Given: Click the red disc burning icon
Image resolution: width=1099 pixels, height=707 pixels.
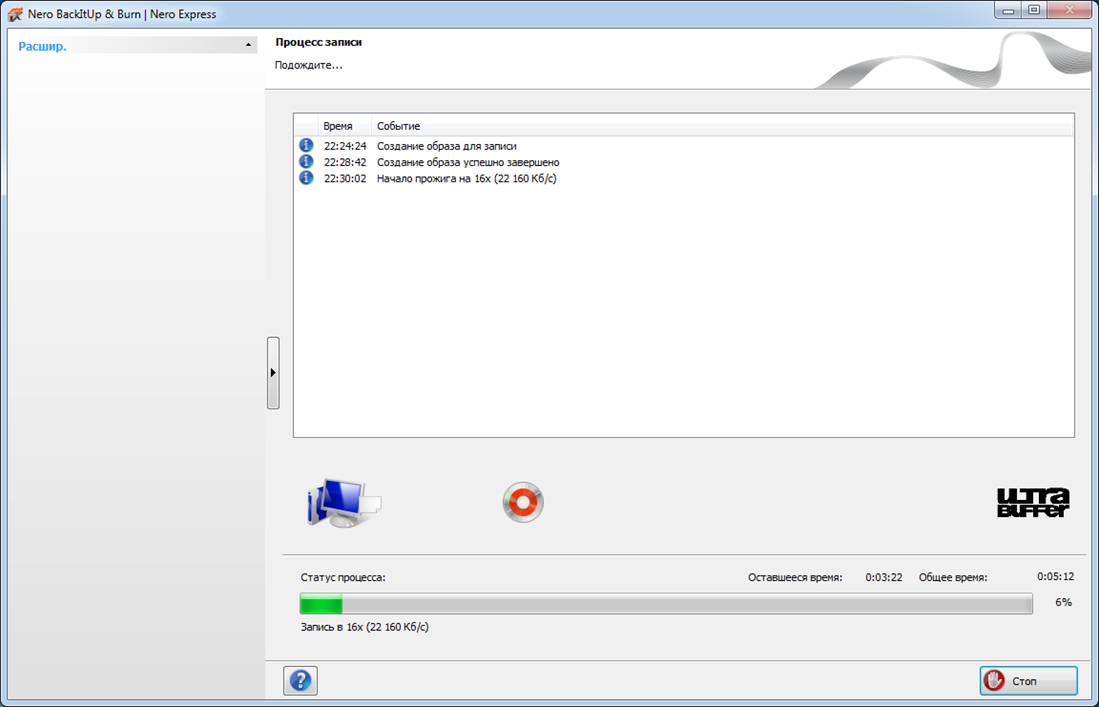Looking at the screenshot, I should click(523, 502).
